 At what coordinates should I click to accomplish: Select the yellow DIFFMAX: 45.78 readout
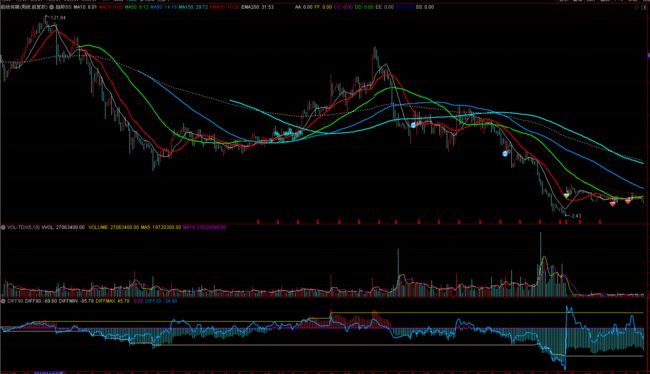(x=112, y=301)
